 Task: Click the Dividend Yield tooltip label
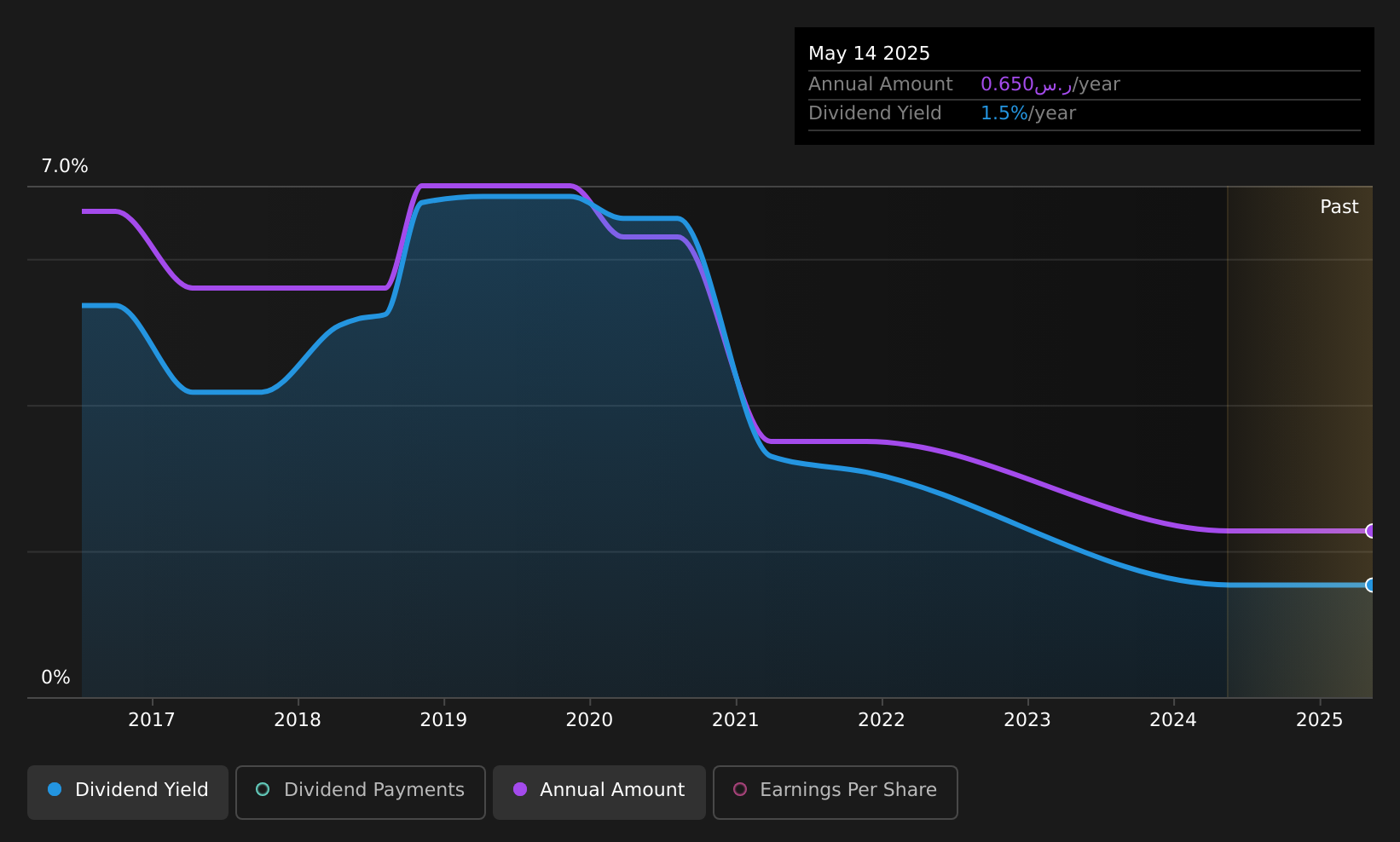pyautogui.click(x=875, y=113)
